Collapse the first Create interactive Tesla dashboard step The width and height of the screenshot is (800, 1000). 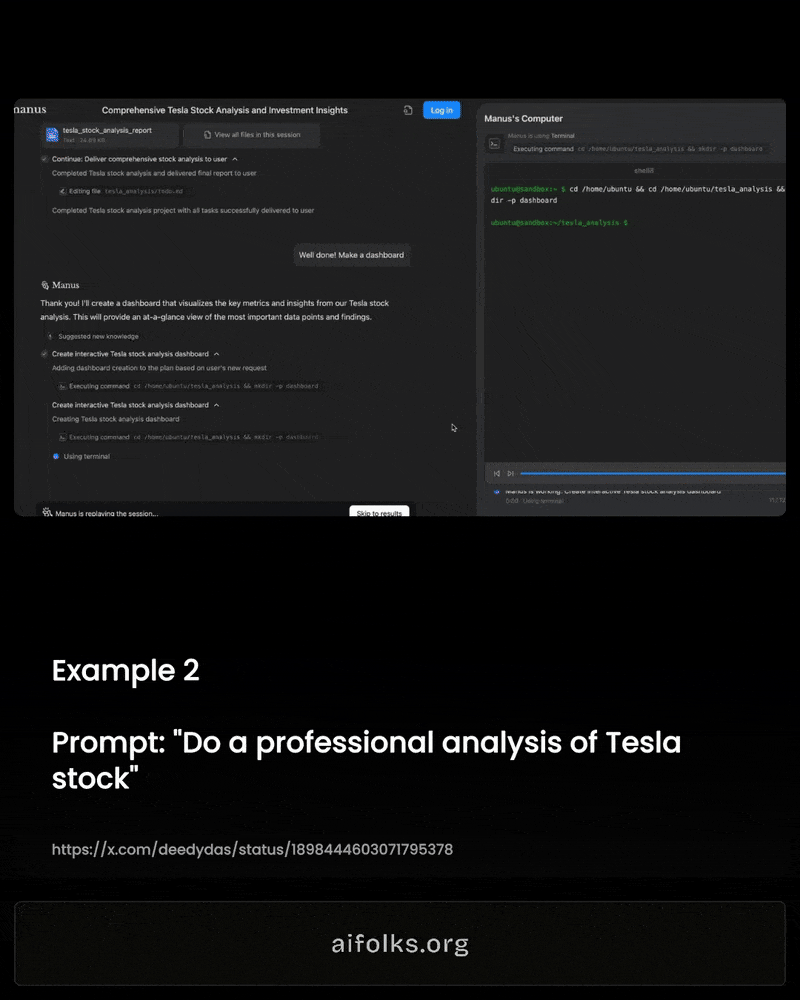click(x=217, y=354)
